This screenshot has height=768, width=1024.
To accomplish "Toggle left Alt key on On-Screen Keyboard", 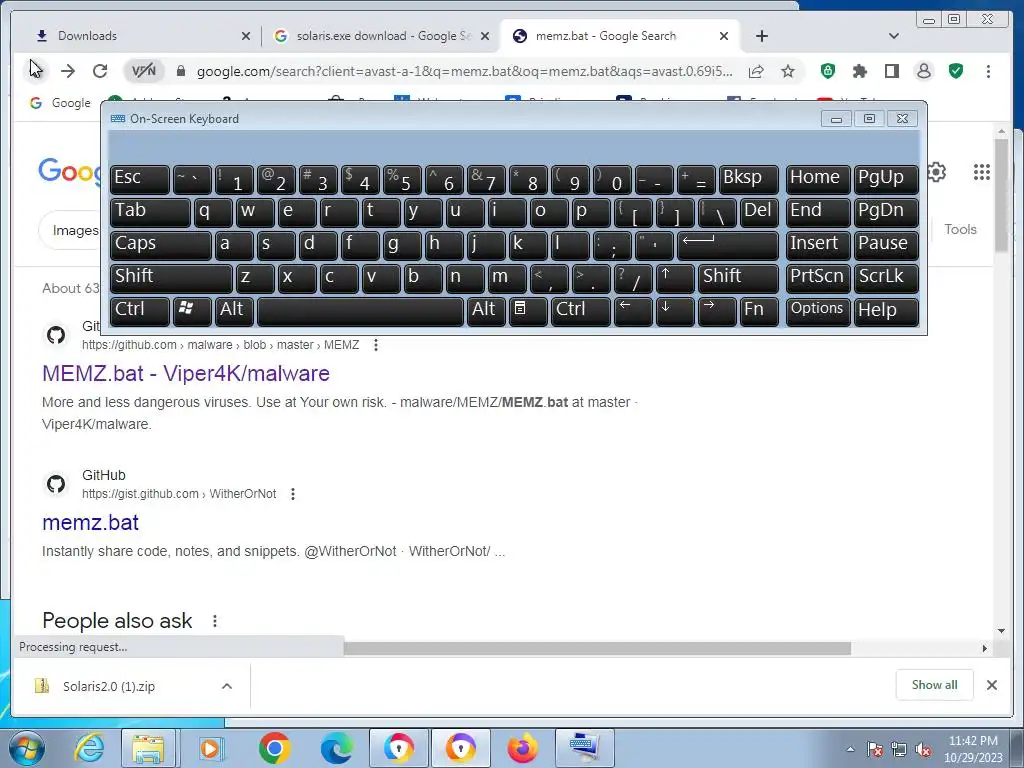I will [234, 311].
